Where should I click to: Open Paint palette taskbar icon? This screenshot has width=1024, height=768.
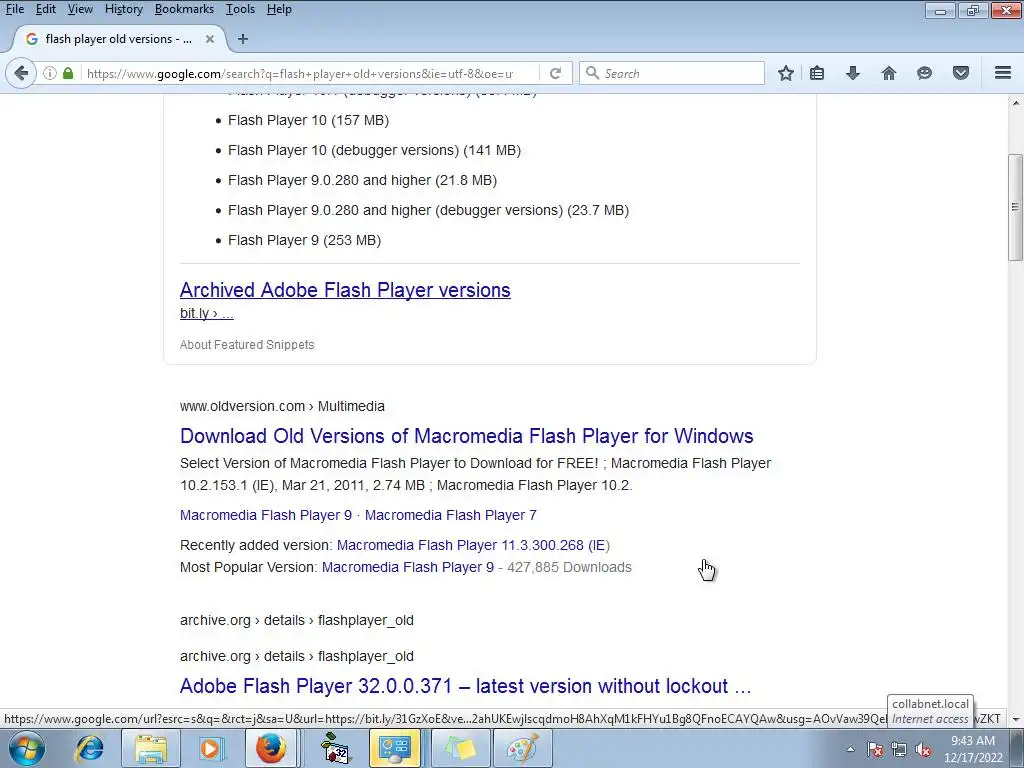[522, 748]
